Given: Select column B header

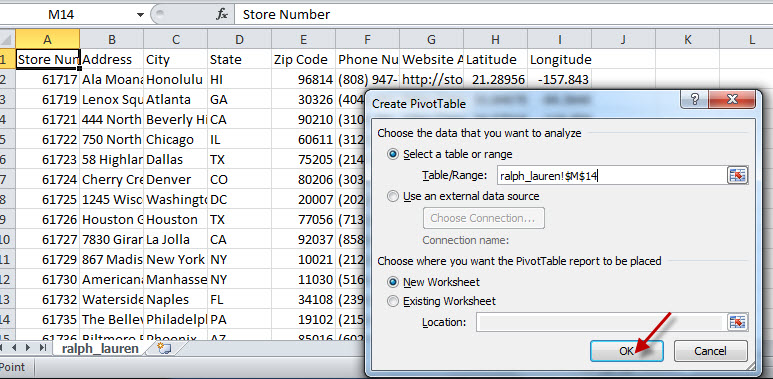Looking at the screenshot, I should (x=111, y=39).
